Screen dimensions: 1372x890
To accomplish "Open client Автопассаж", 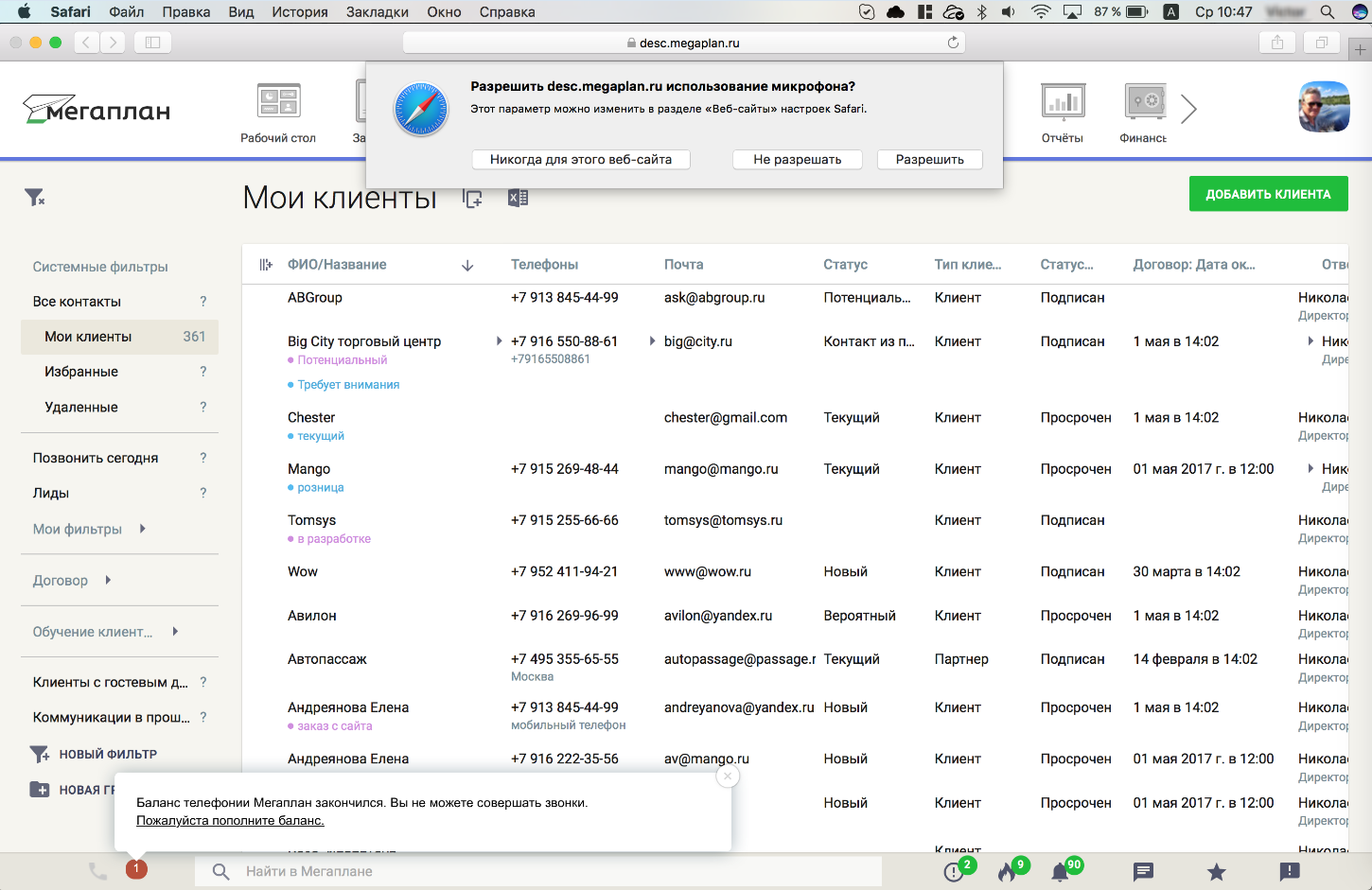I will click(327, 659).
